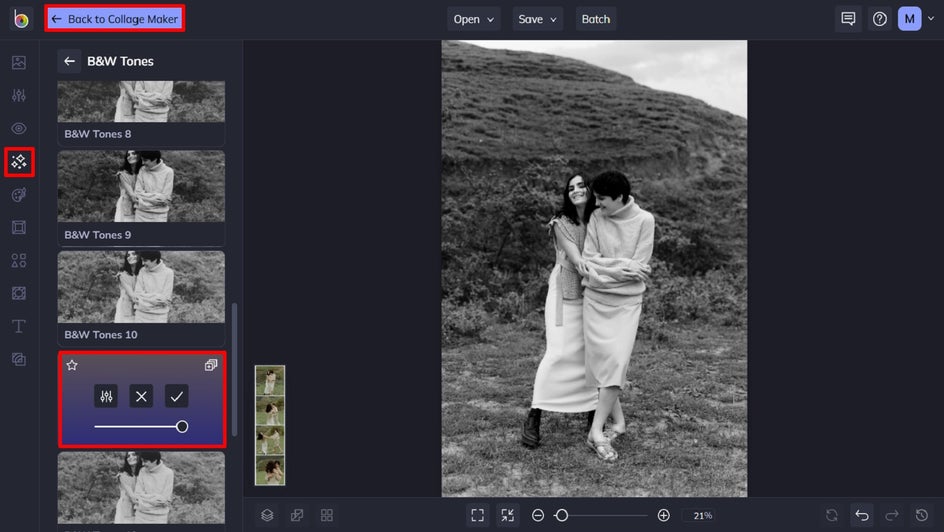This screenshot has height=532, width=944.
Task: Click the reset refresh icon in bottom bar
Action: point(831,515)
